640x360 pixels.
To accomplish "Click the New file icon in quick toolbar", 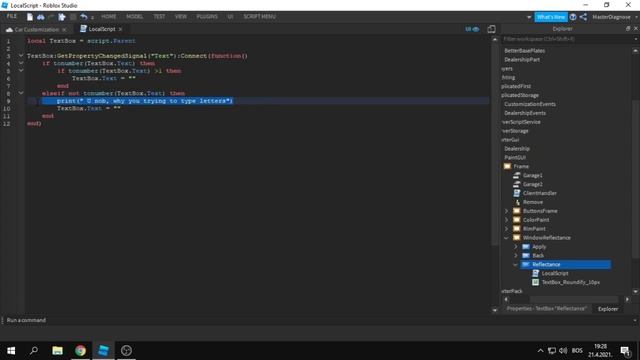I will (30, 17).
